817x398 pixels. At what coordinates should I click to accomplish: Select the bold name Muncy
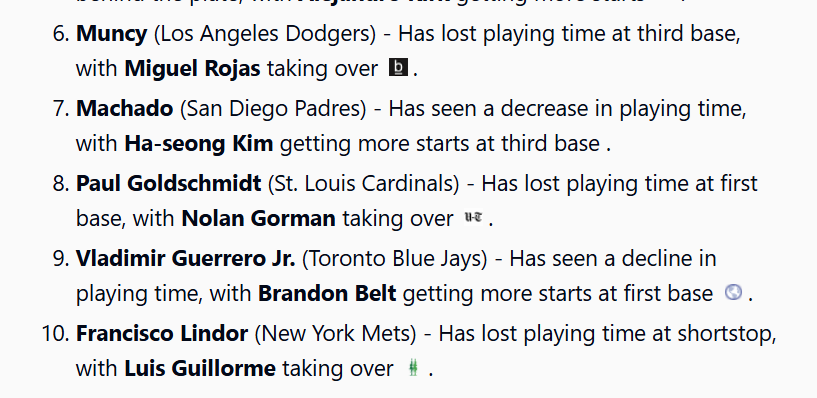(112, 34)
